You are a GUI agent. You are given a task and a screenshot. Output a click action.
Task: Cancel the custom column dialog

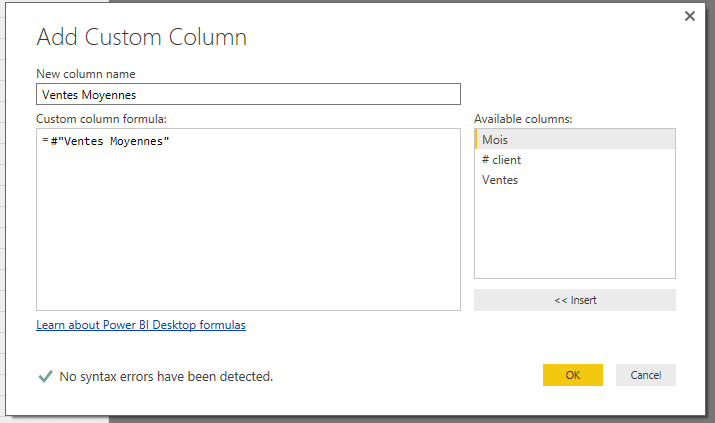coord(645,375)
